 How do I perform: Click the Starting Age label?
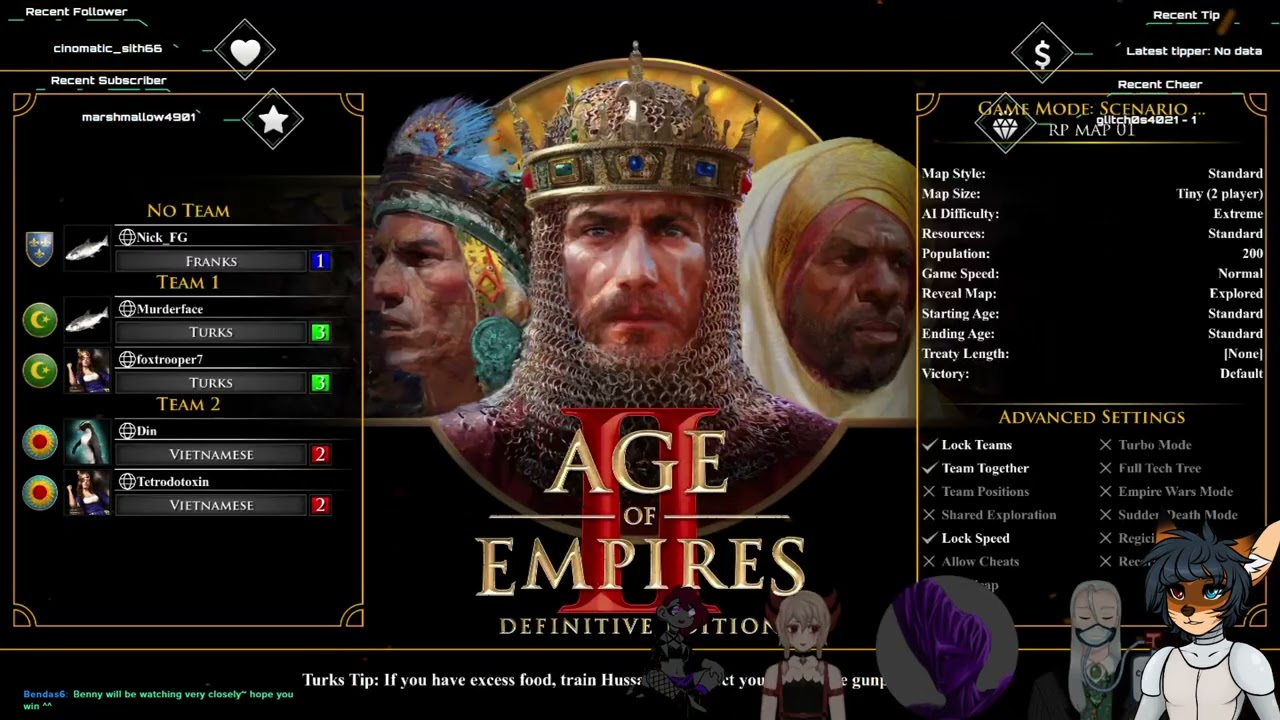pyautogui.click(x=960, y=314)
